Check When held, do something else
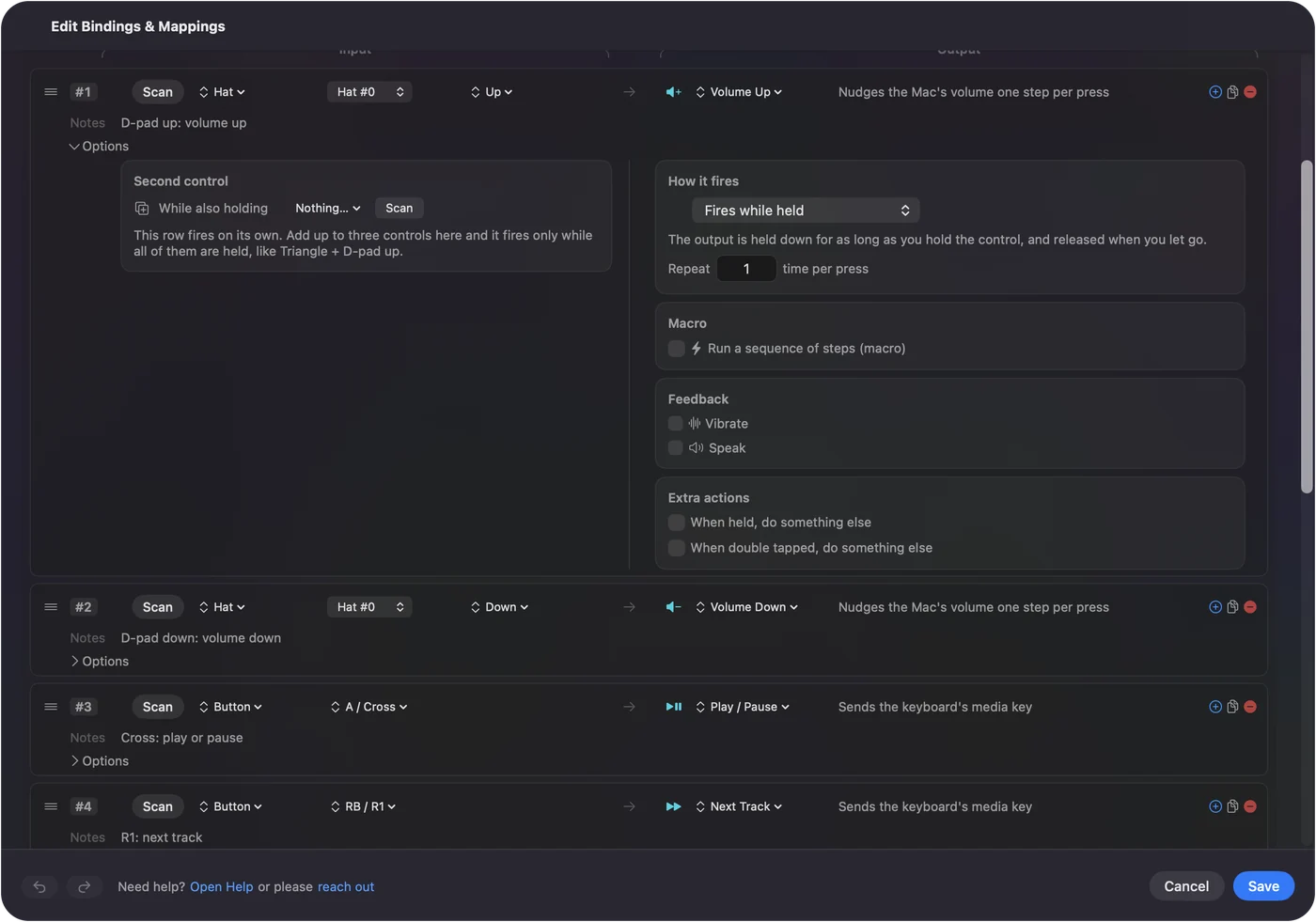 point(677,523)
